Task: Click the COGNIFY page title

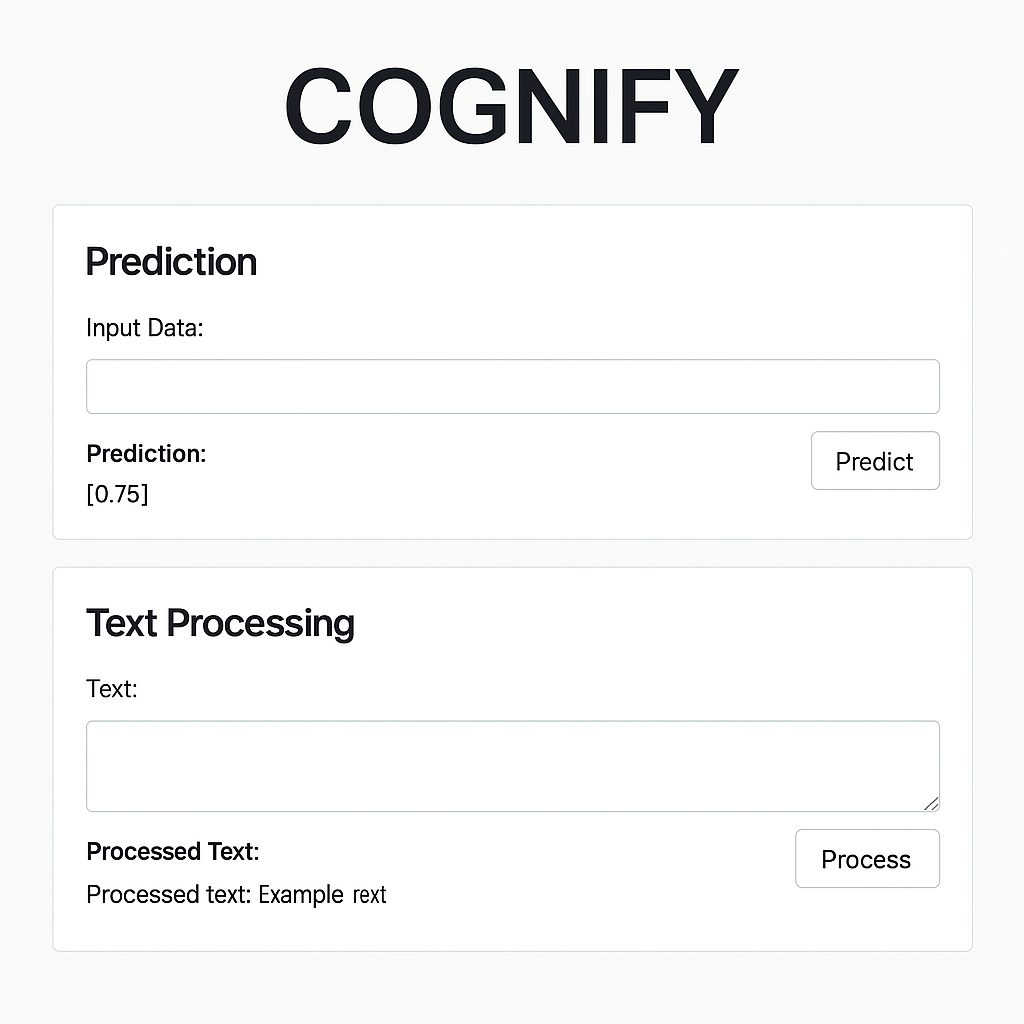Action: pos(512,106)
